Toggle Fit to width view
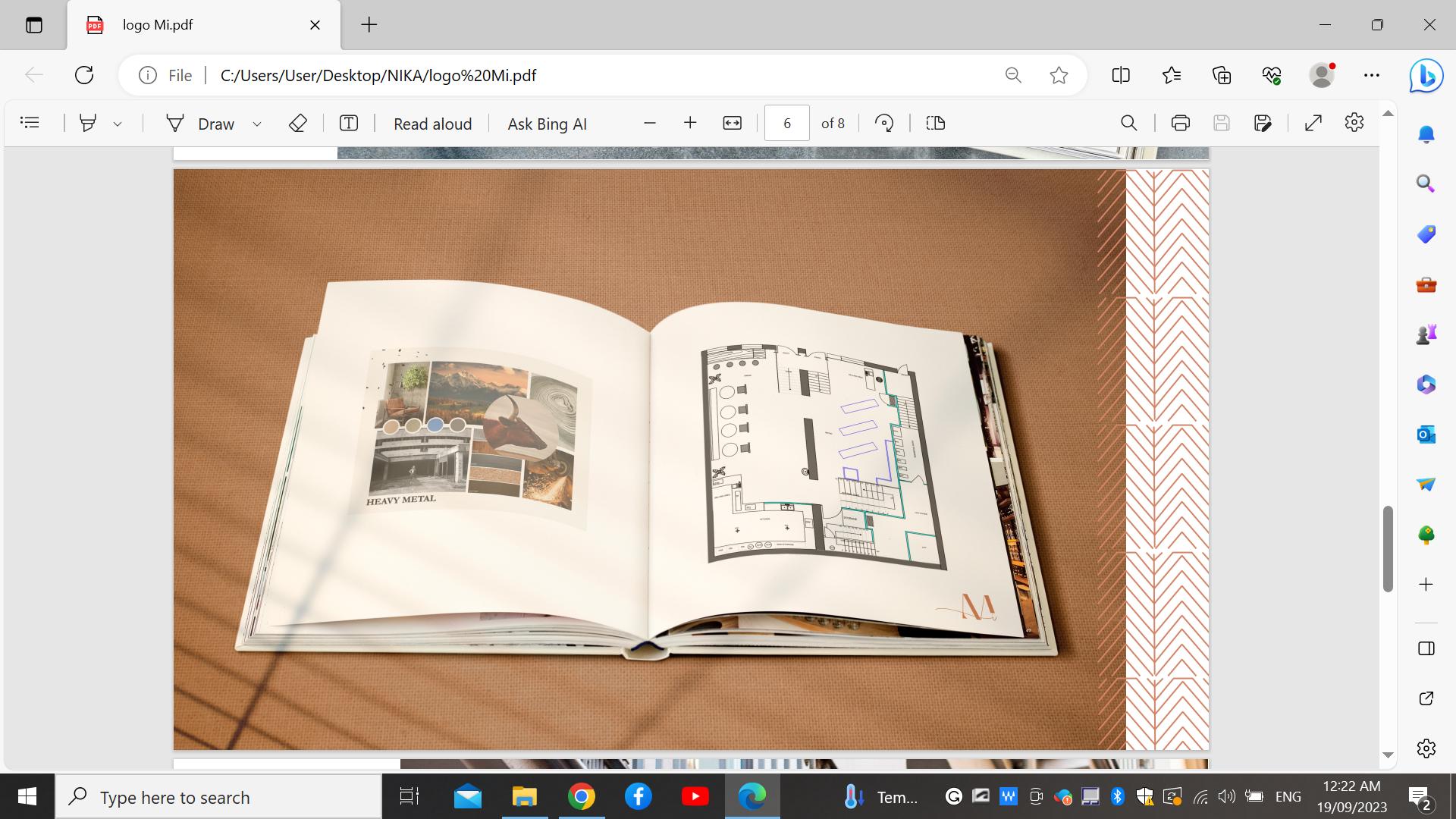This screenshot has width=1456, height=819. tap(732, 123)
